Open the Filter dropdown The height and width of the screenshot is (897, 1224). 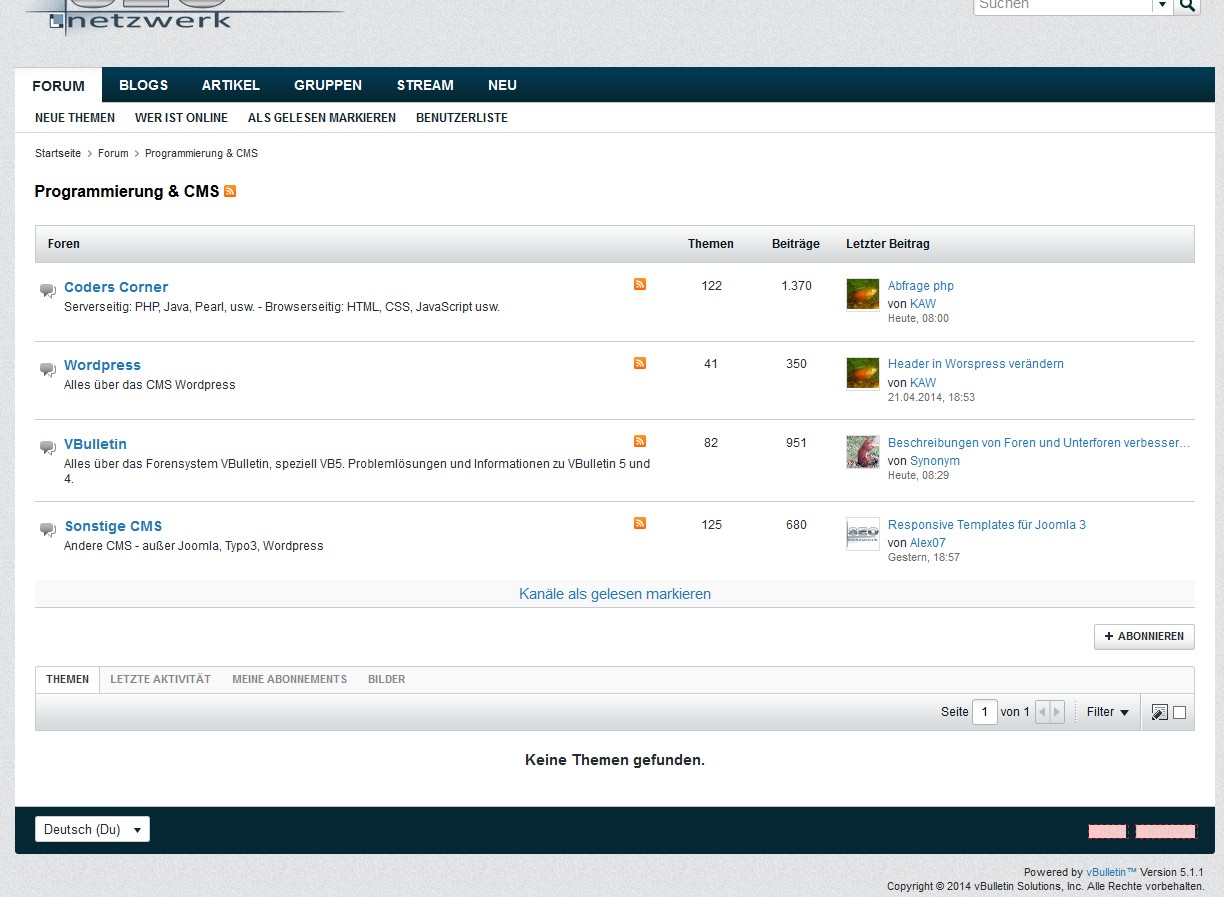point(1107,712)
